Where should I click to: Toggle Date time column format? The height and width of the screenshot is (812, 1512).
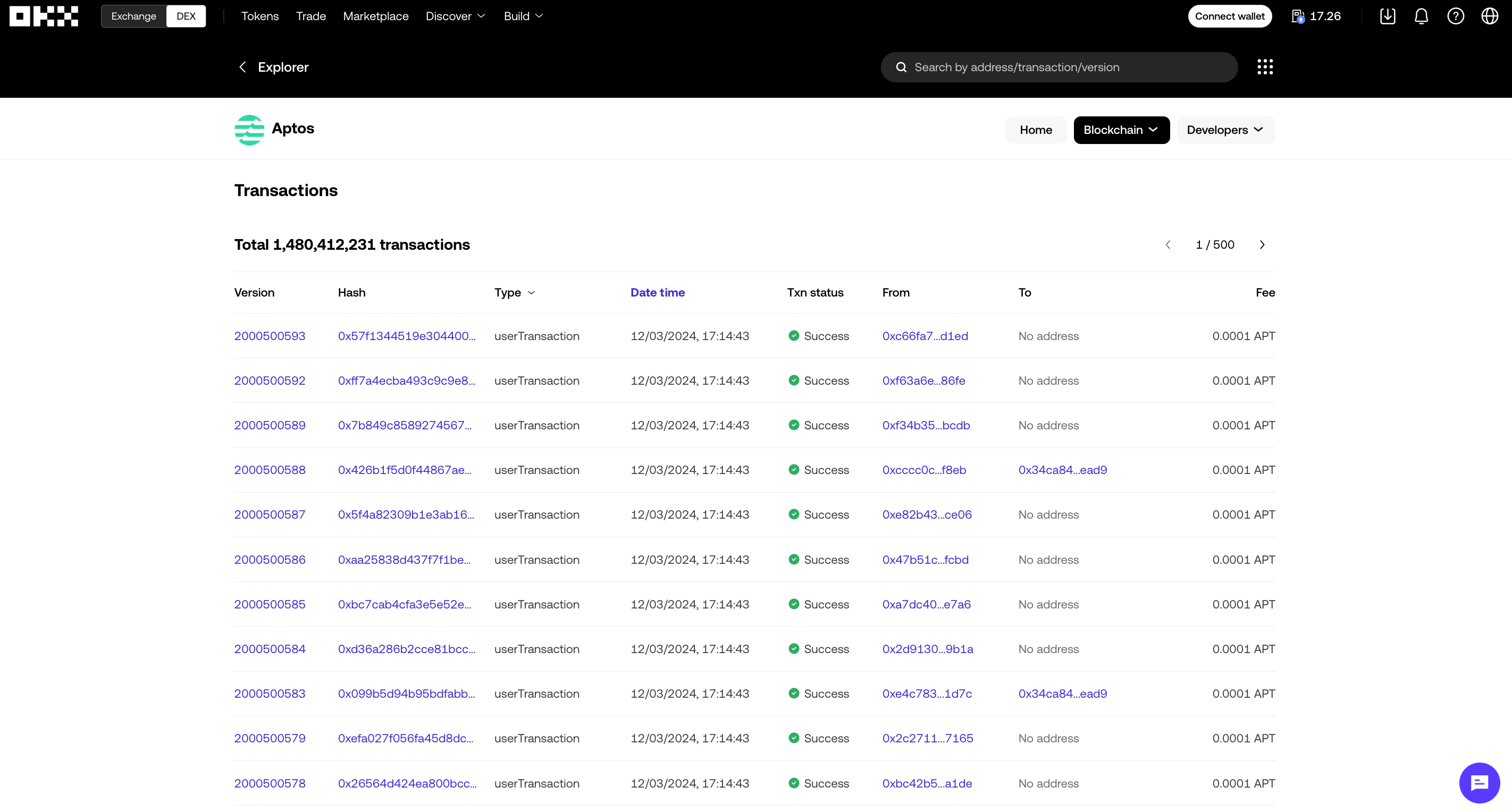click(658, 292)
